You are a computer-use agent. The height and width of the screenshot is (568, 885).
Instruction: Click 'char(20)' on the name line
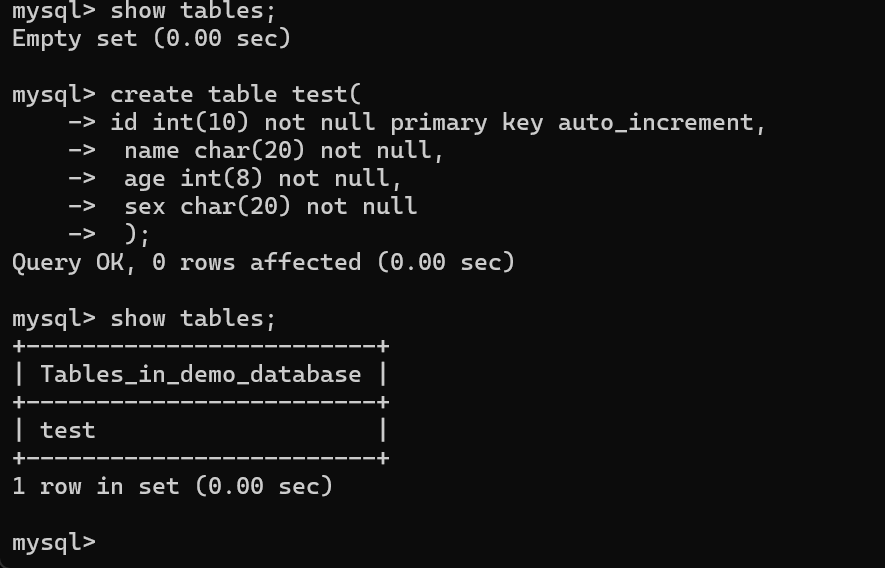(x=249, y=151)
